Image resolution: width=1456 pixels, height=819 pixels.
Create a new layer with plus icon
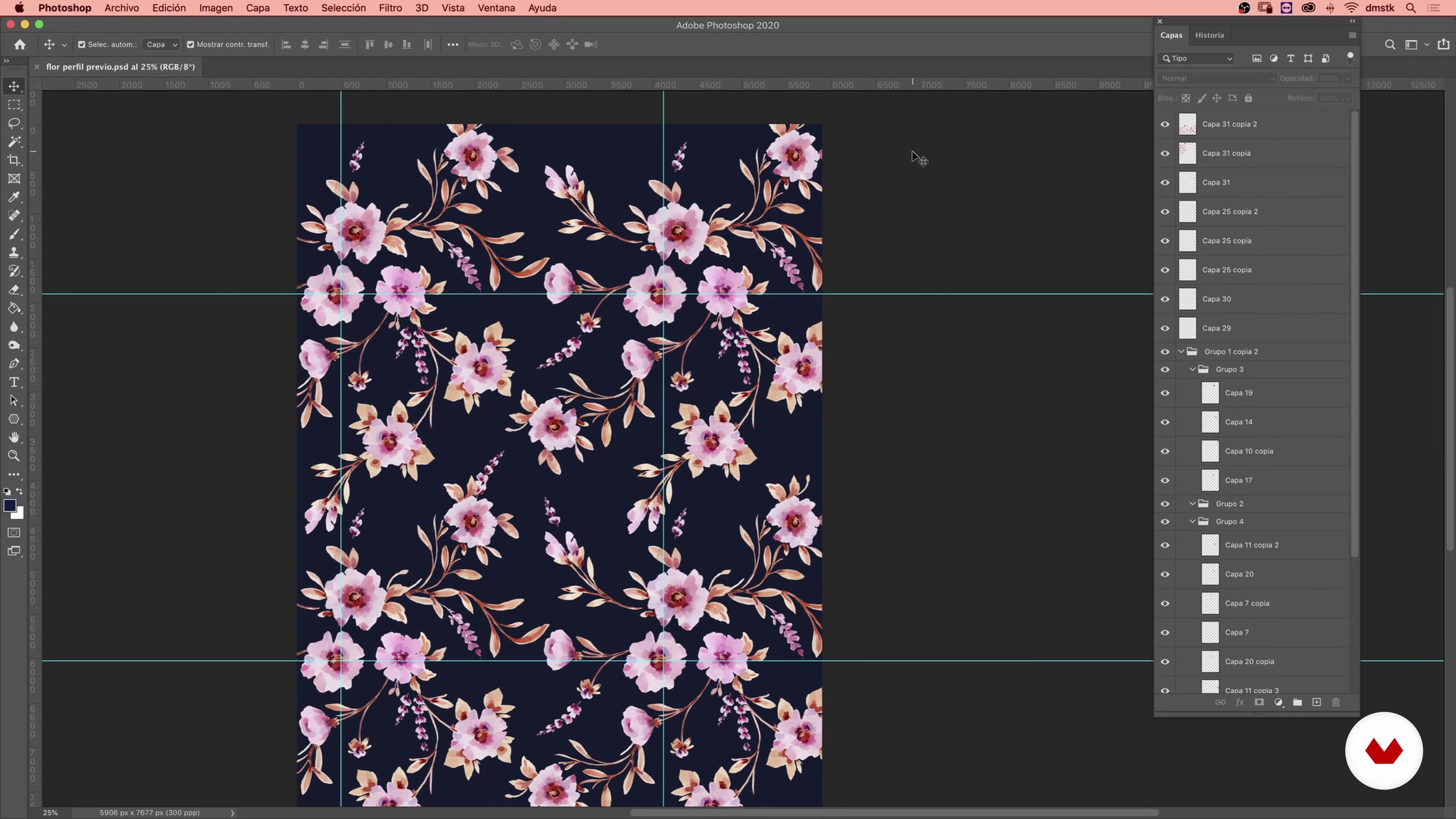pyautogui.click(x=1316, y=702)
